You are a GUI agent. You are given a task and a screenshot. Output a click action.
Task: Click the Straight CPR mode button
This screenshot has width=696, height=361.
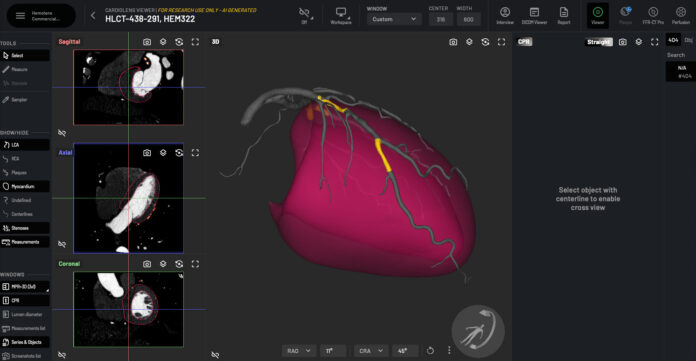coord(598,42)
